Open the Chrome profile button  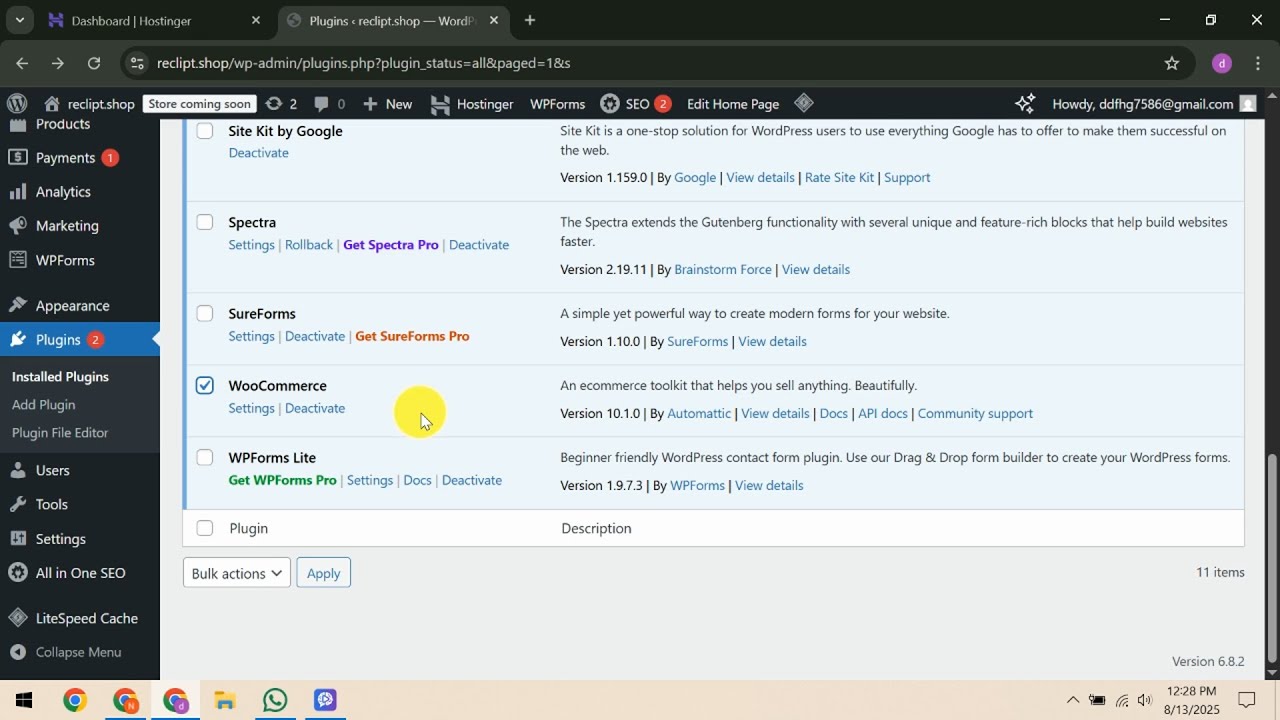[x=1222, y=63]
